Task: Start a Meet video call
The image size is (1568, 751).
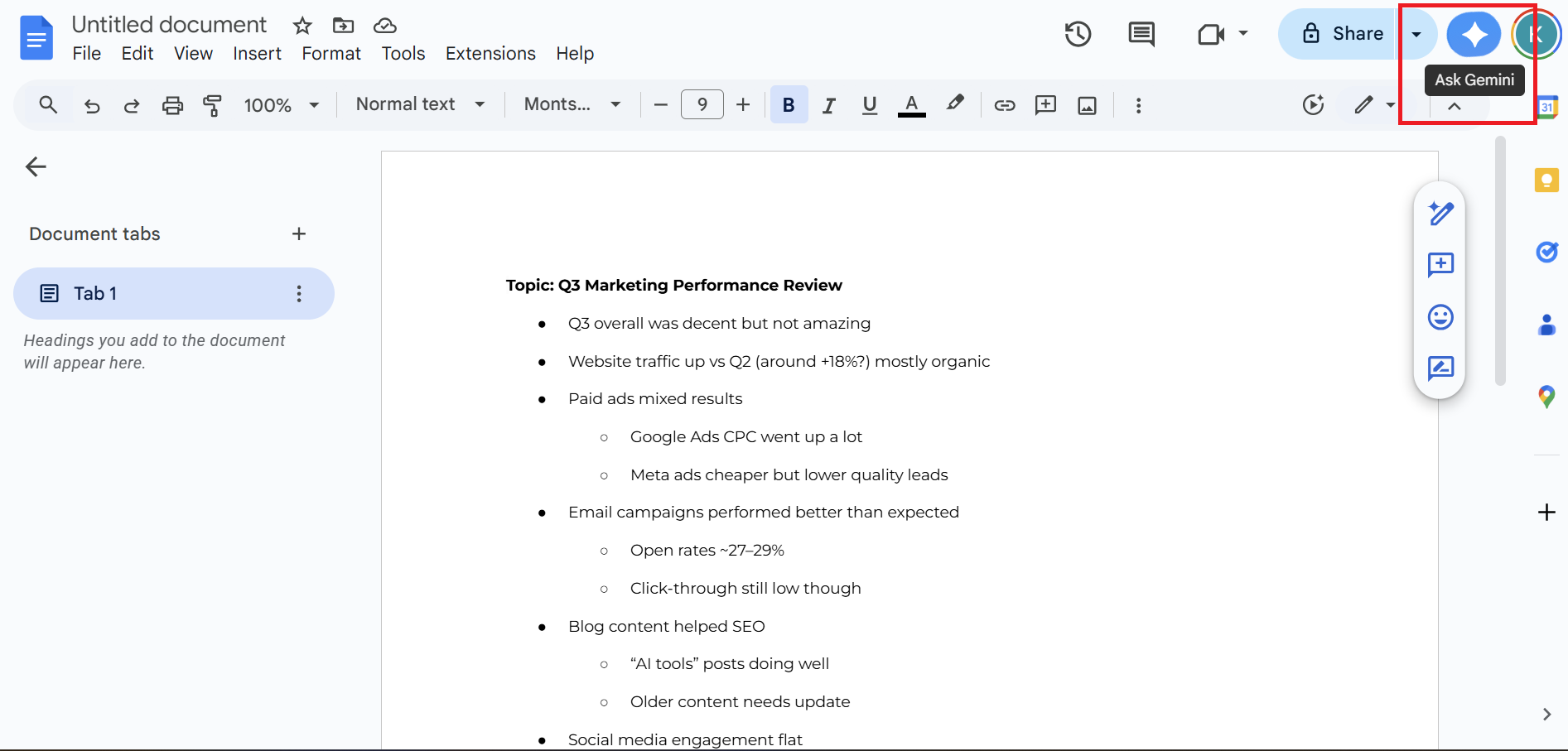Action: coord(1211,34)
